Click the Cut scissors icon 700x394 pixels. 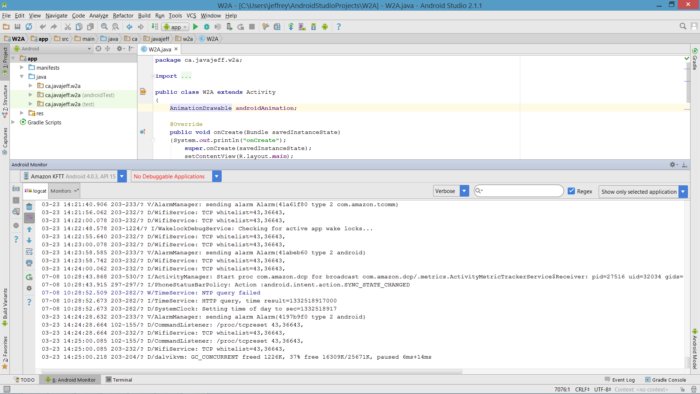(x=67, y=27)
